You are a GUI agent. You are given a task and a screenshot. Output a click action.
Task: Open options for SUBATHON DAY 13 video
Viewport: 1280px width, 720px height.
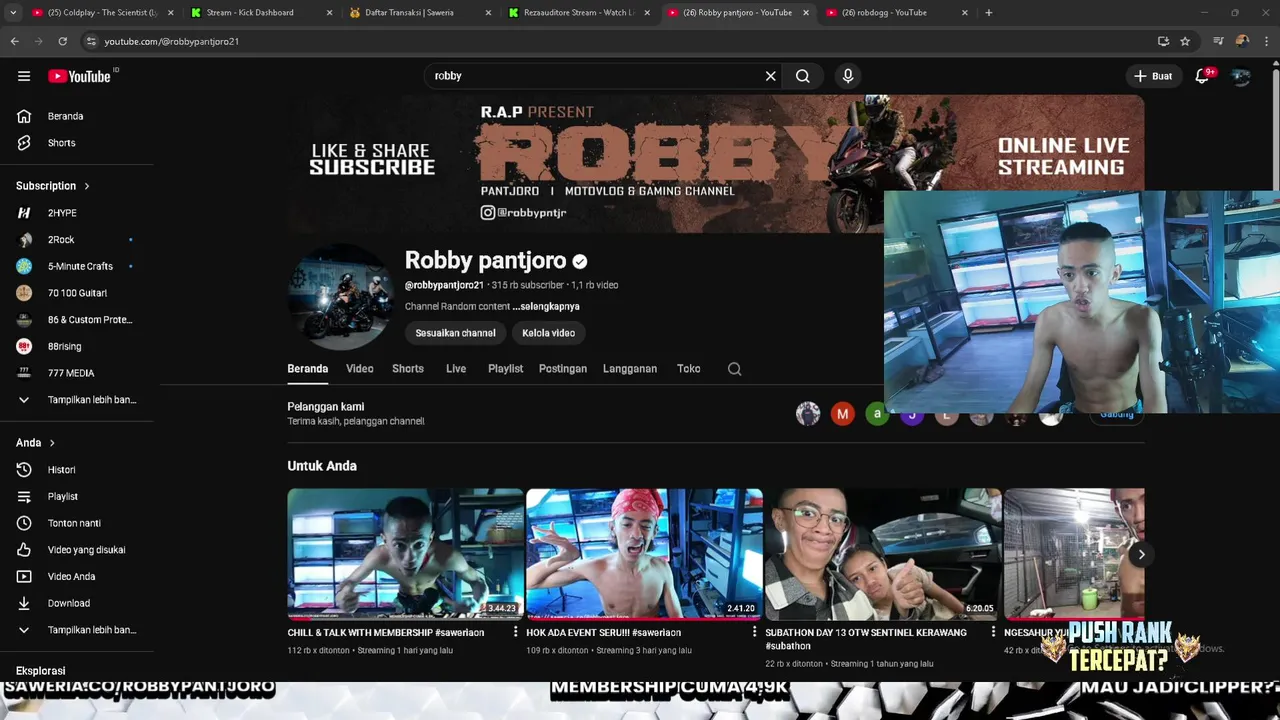pyautogui.click(x=993, y=633)
